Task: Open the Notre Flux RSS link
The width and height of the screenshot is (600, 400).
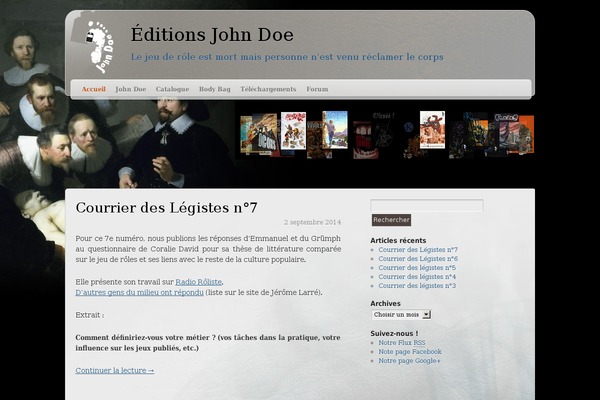Action: tap(402, 343)
